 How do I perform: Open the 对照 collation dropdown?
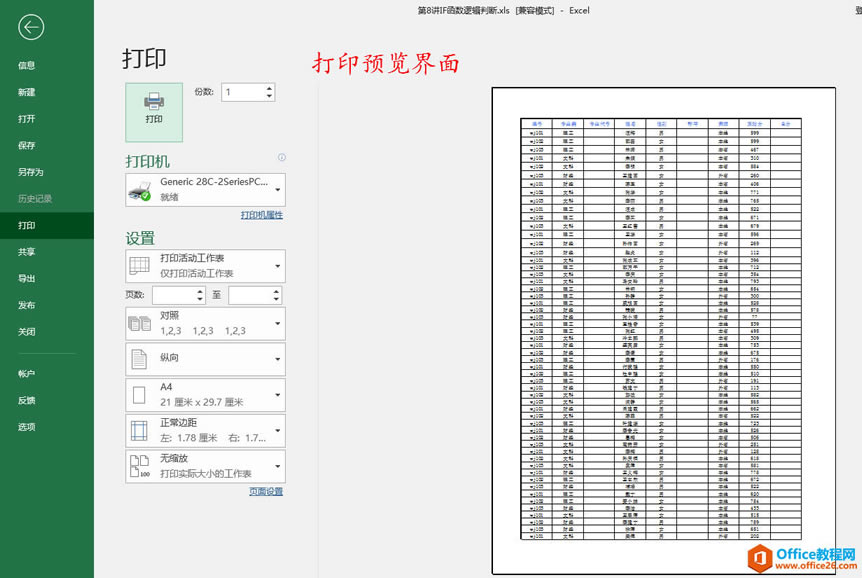coord(205,323)
